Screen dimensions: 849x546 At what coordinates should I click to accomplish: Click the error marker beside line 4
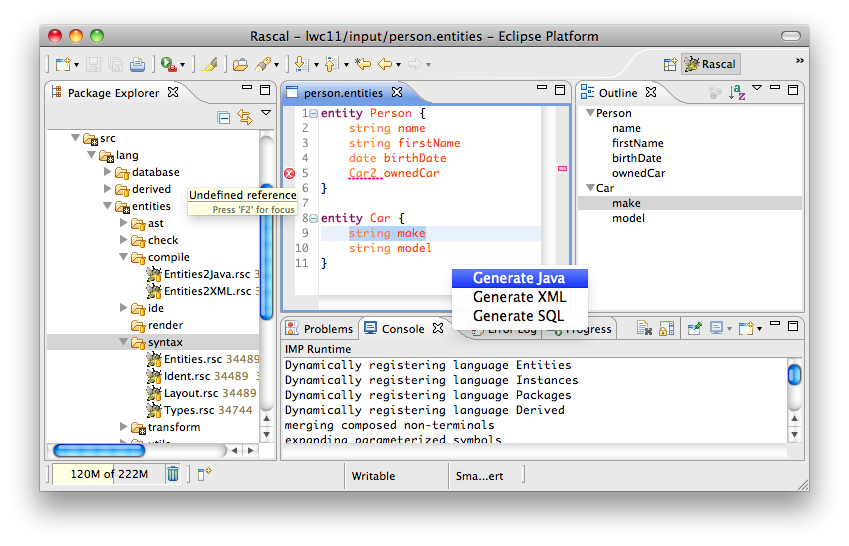coord(290,174)
